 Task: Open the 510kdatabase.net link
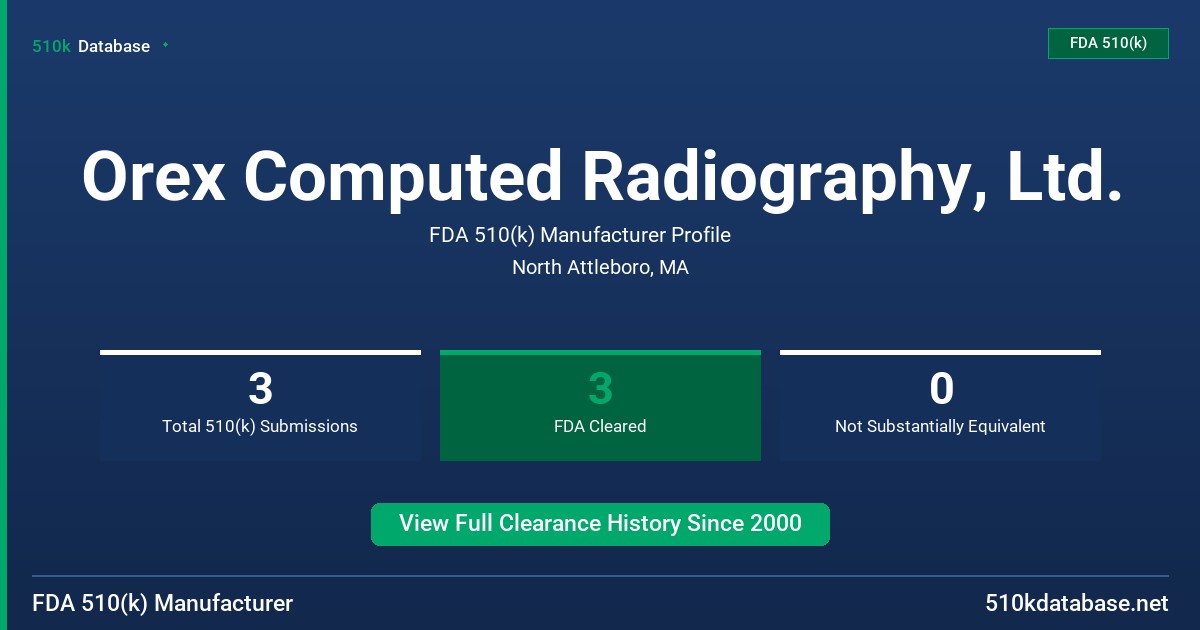(x=1076, y=604)
